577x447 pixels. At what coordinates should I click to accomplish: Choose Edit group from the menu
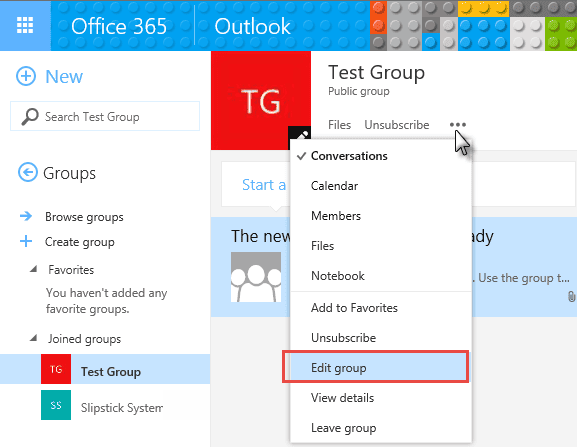375,367
